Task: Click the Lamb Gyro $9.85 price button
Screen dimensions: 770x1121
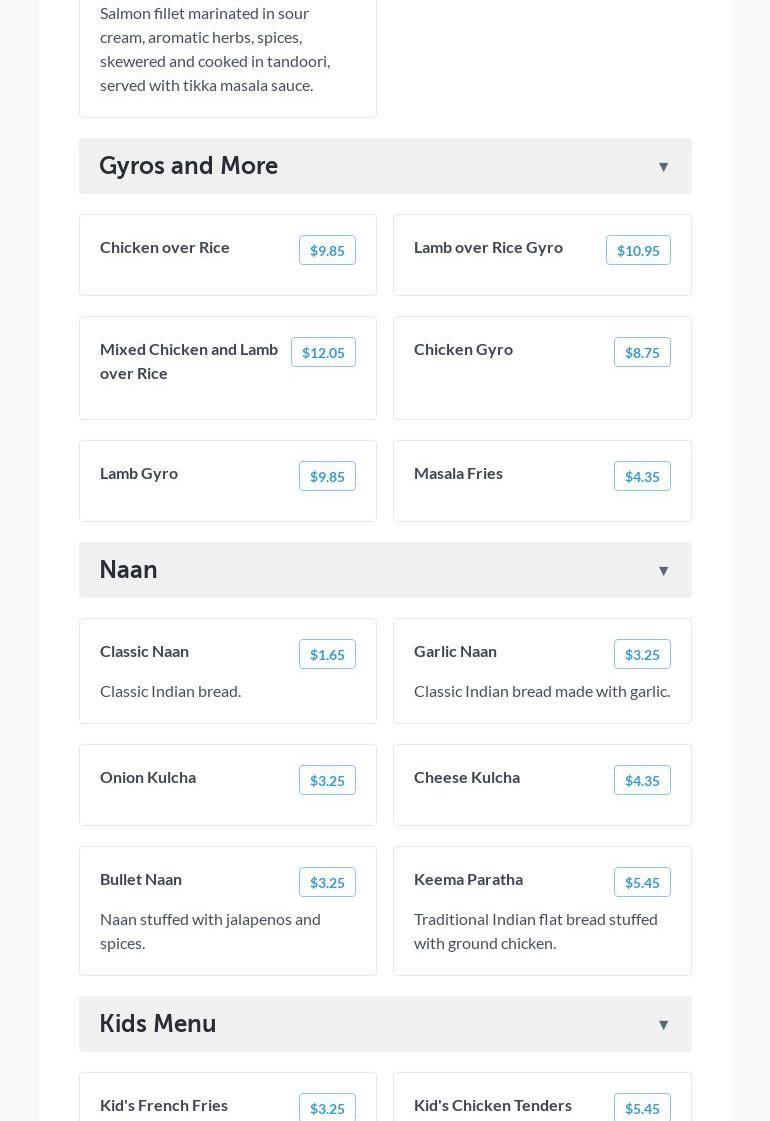Action: (327, 477)
